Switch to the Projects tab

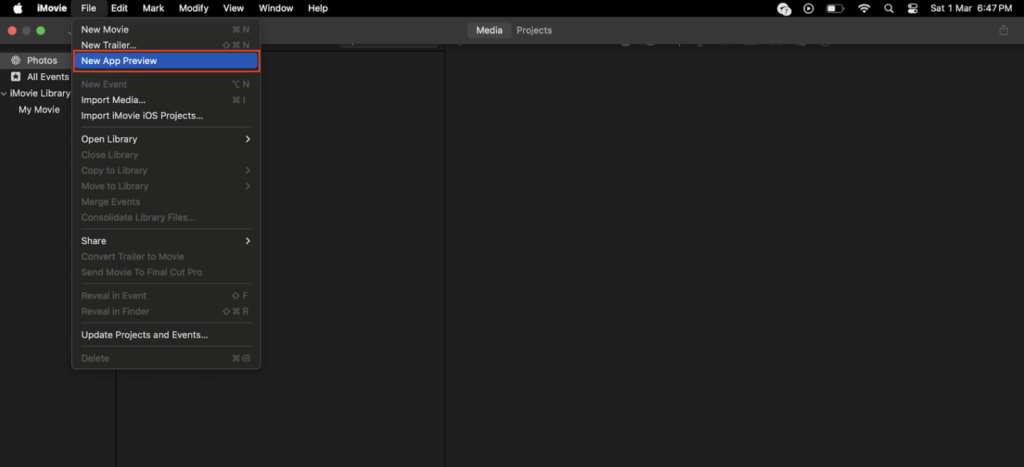[x=533, y=31]
